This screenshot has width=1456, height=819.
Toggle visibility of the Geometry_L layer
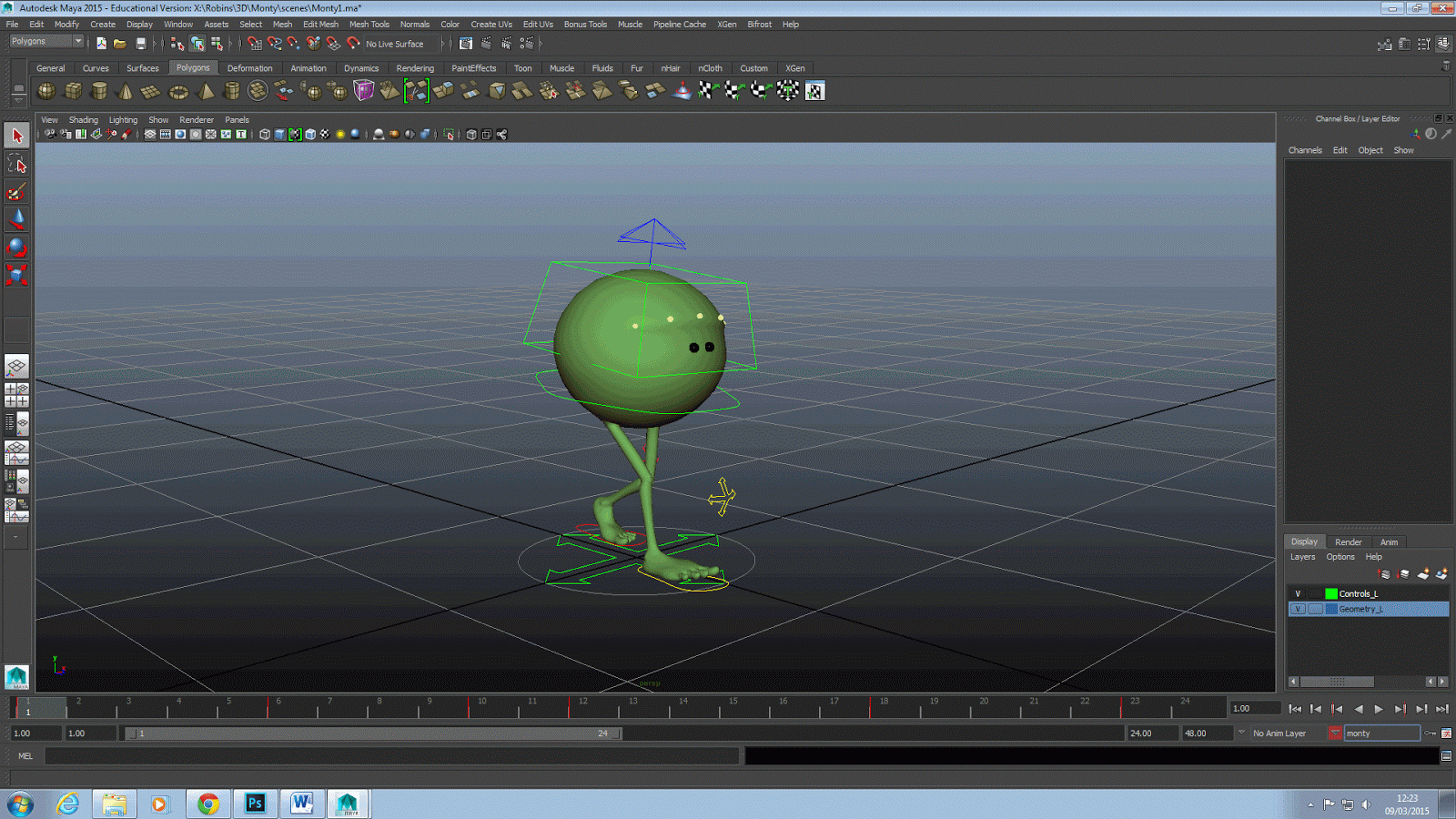point(1298,610)
